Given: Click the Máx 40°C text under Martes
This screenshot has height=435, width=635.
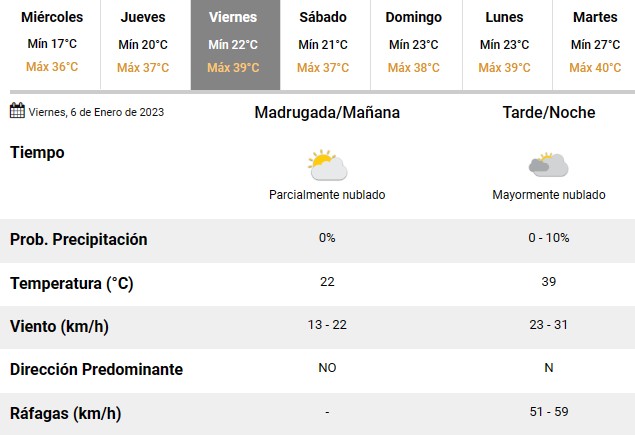Looking at the screenshot, I should pos(595,68).
